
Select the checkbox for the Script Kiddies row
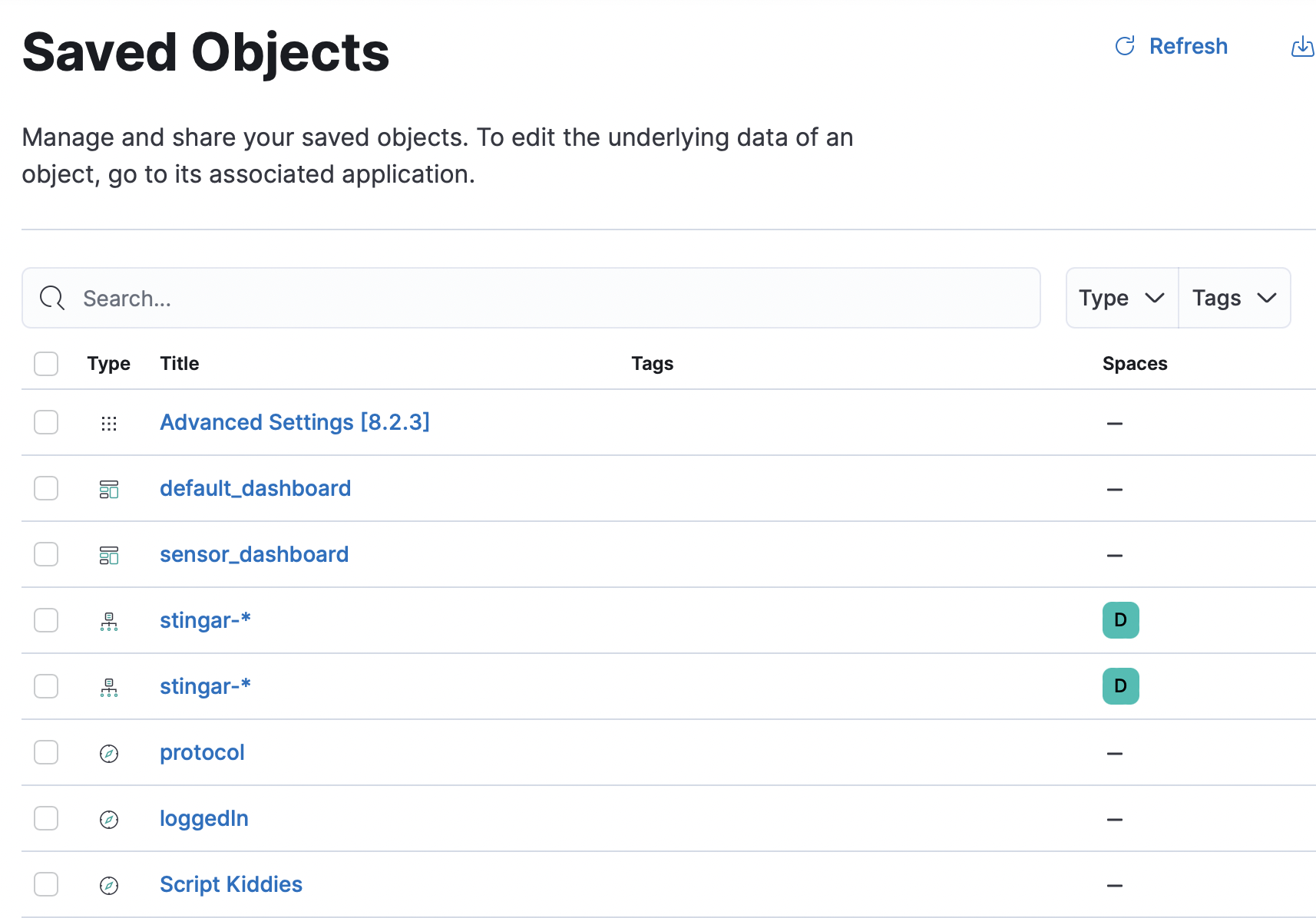point(46,884)
